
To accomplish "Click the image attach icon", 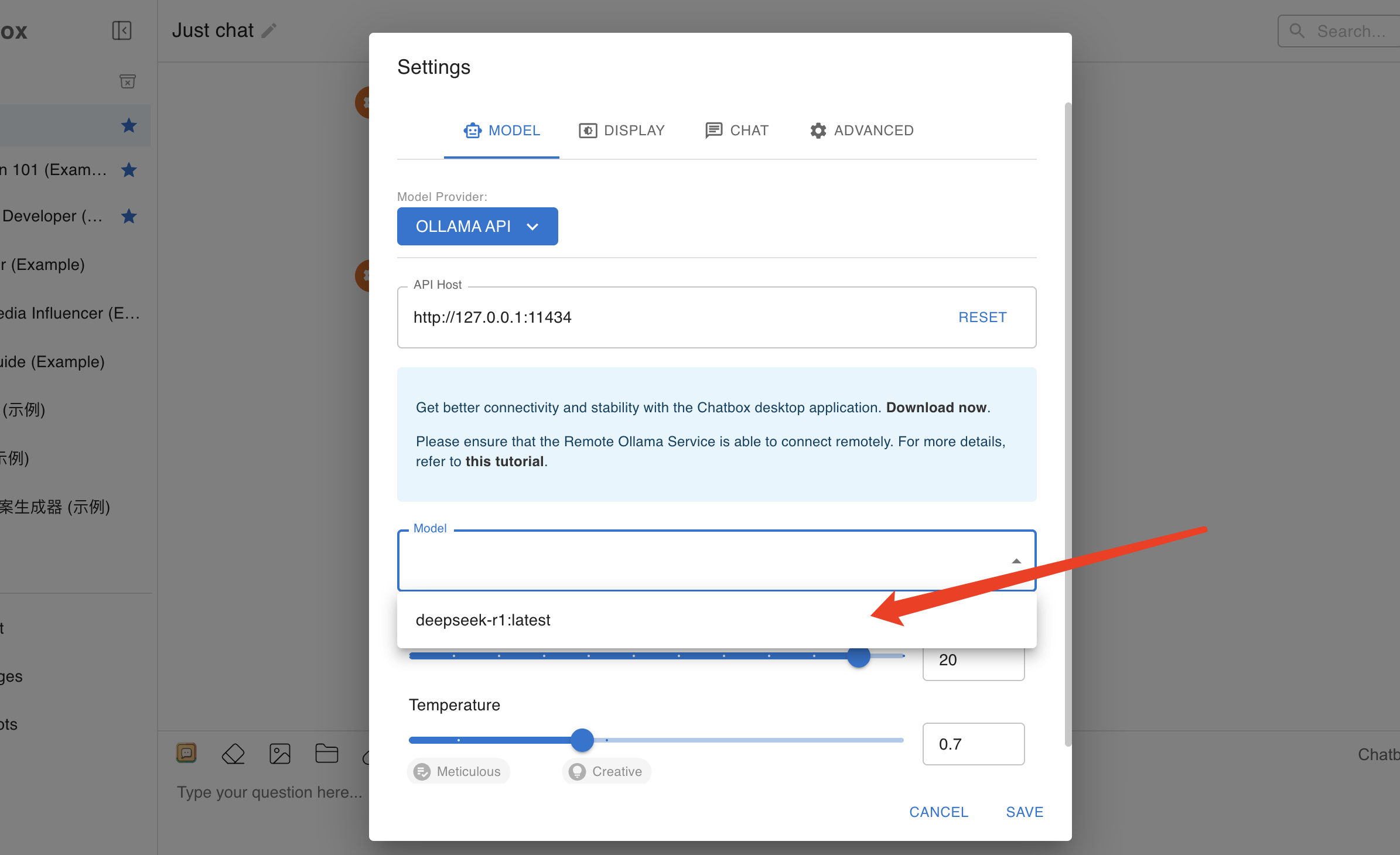I will coord(280,754).
